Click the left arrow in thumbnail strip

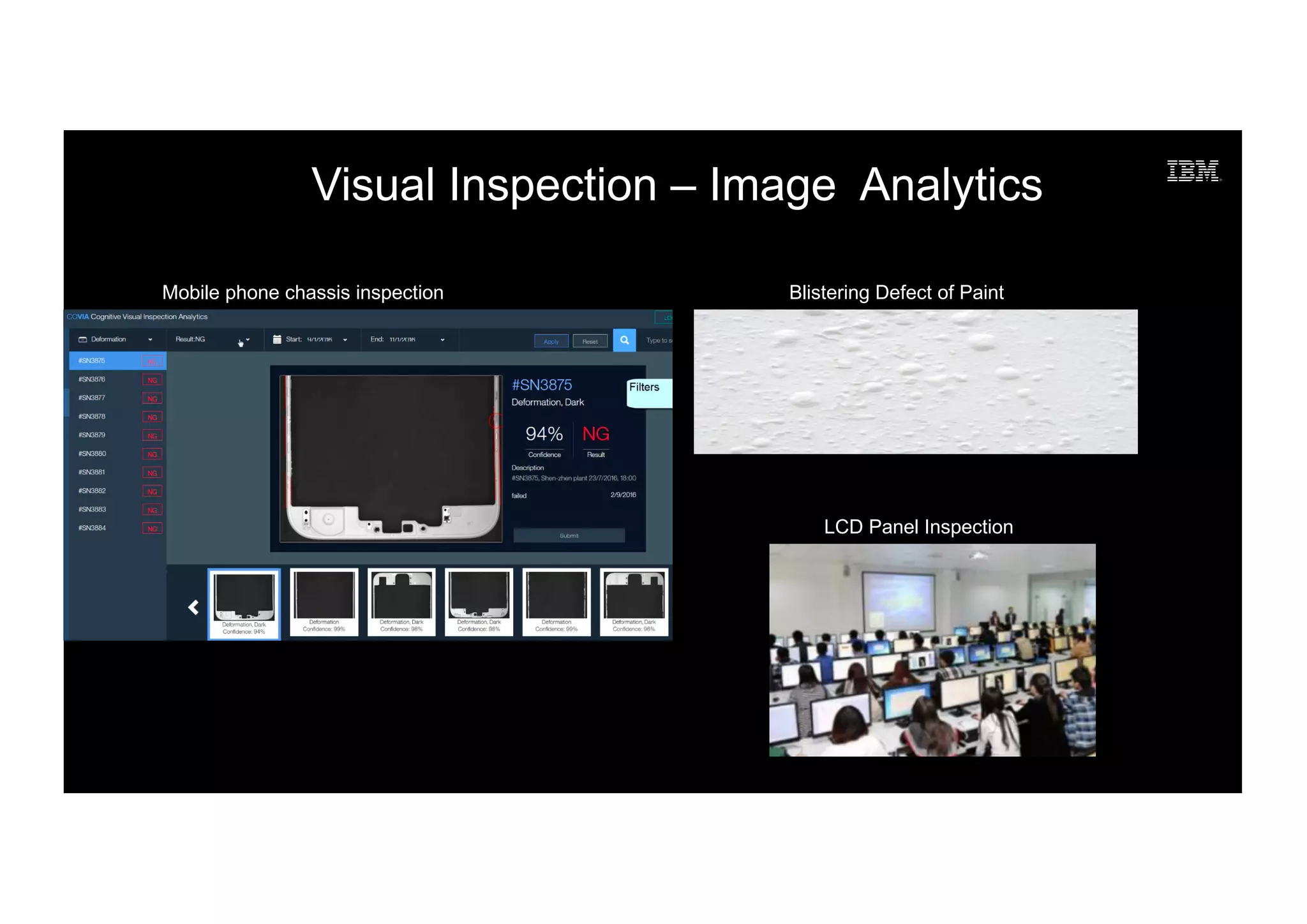click(x=193, y=607)
